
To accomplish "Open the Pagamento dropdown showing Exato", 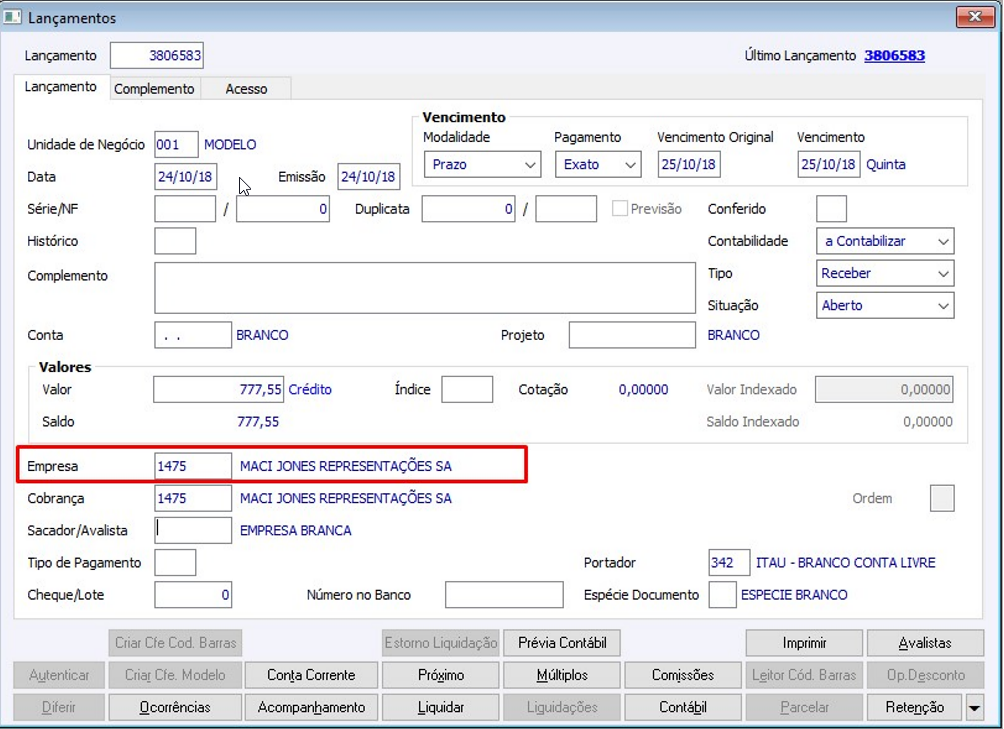I will [x=598, y=164].
